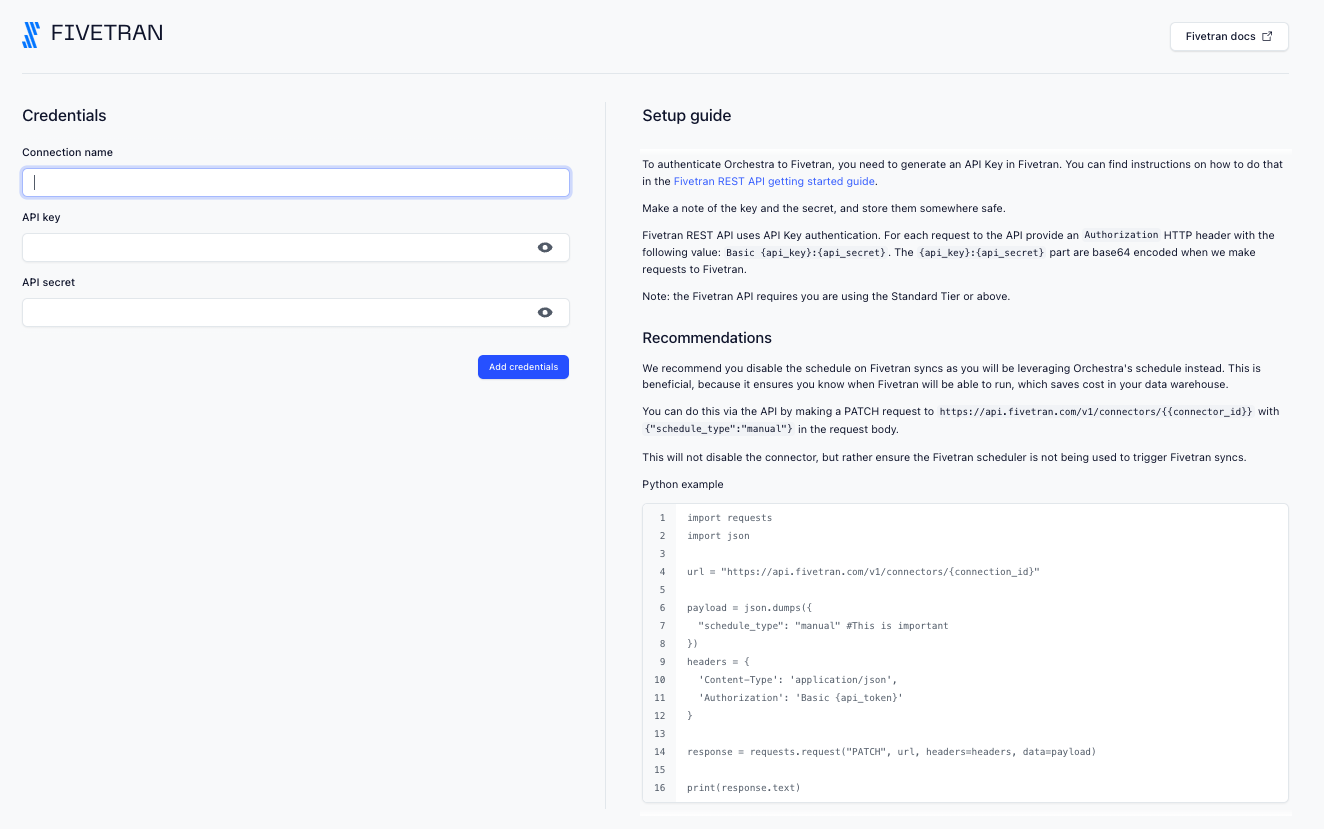The height and width of the screenshot is (829, 1324).
Task: Reveal the API secret with eye icon
Action: (x=545, y=312)
